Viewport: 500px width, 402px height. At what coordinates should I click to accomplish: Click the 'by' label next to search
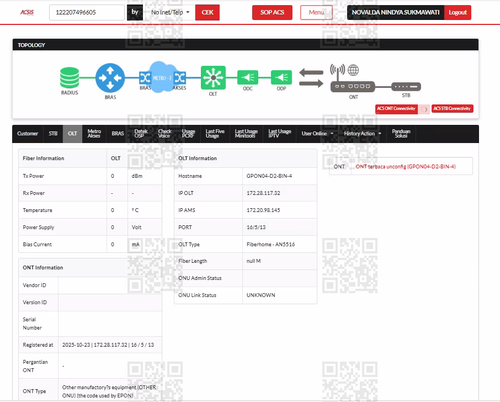coord(135,12)
